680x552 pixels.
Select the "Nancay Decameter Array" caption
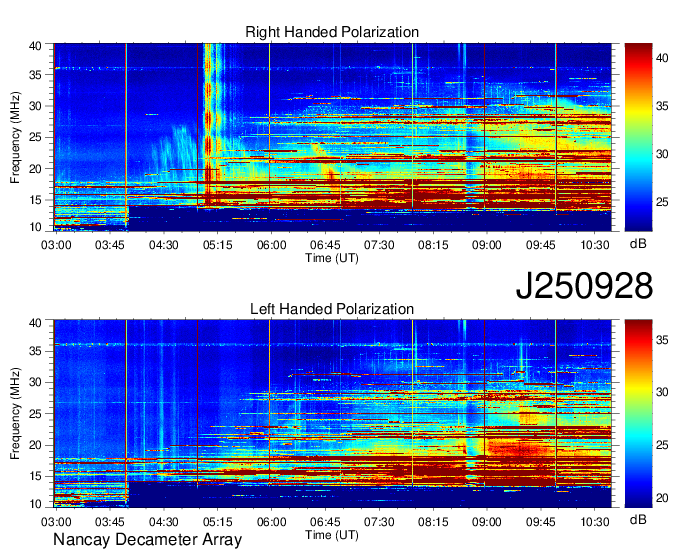click(147, 541)
